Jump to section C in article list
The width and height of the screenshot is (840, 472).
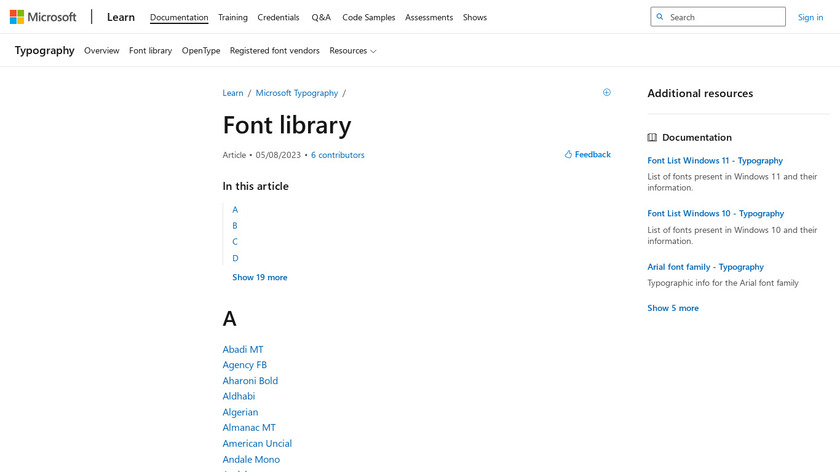[235, 242]
